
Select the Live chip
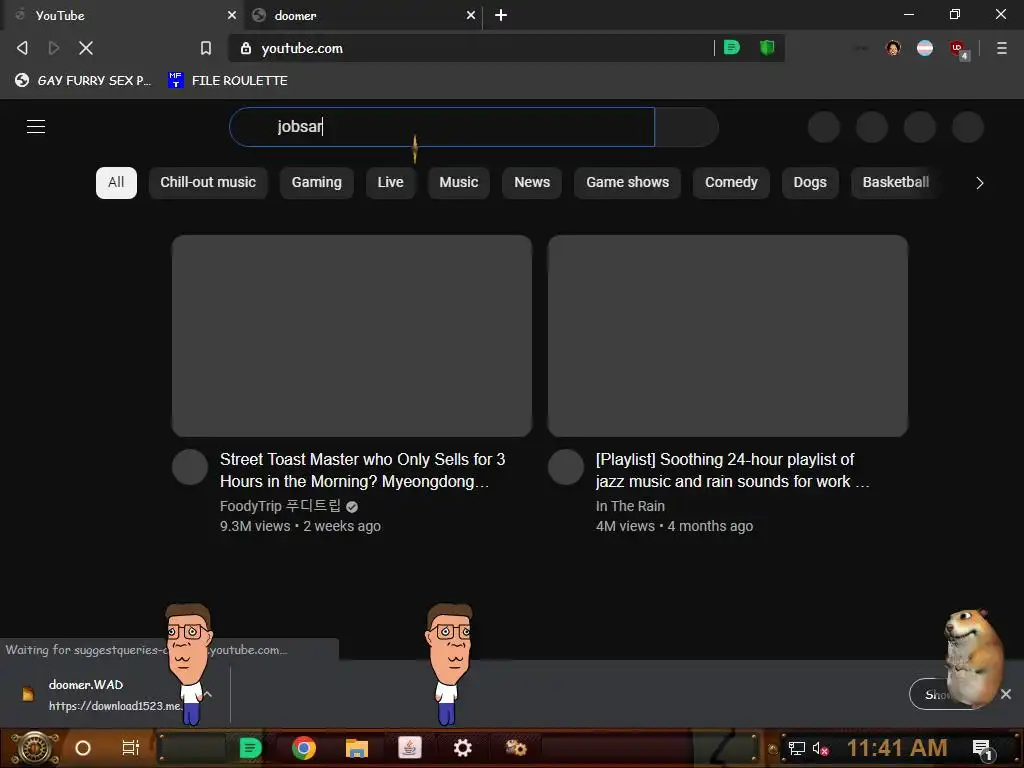pyautogui.click(x=391, y=182)
